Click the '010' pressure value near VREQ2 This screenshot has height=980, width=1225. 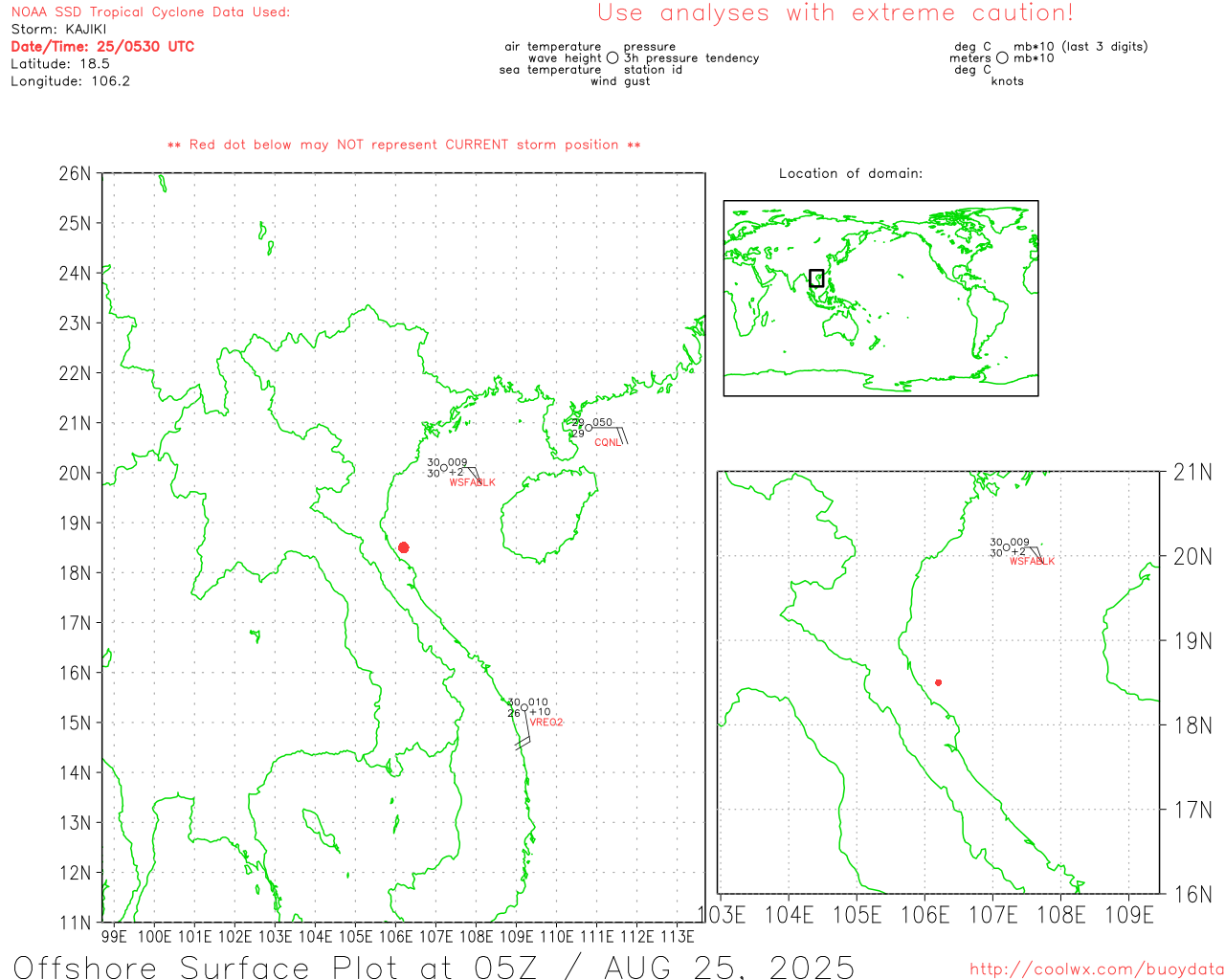coord(539,702)
